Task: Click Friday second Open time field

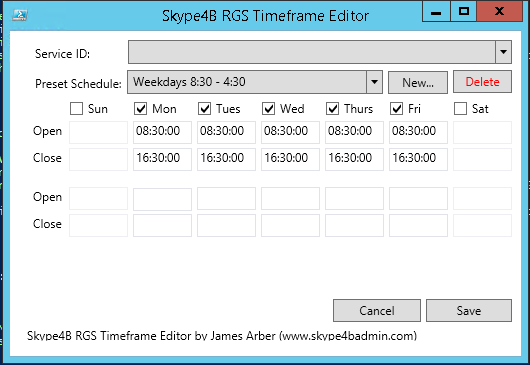Action: click(x=418, y=198)
